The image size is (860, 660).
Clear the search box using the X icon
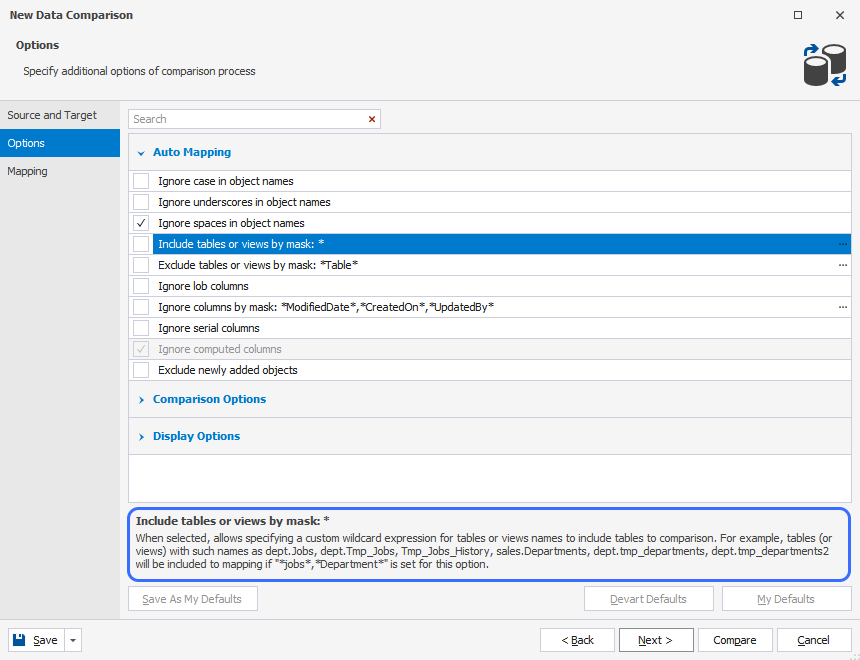[x=371, y=118]
